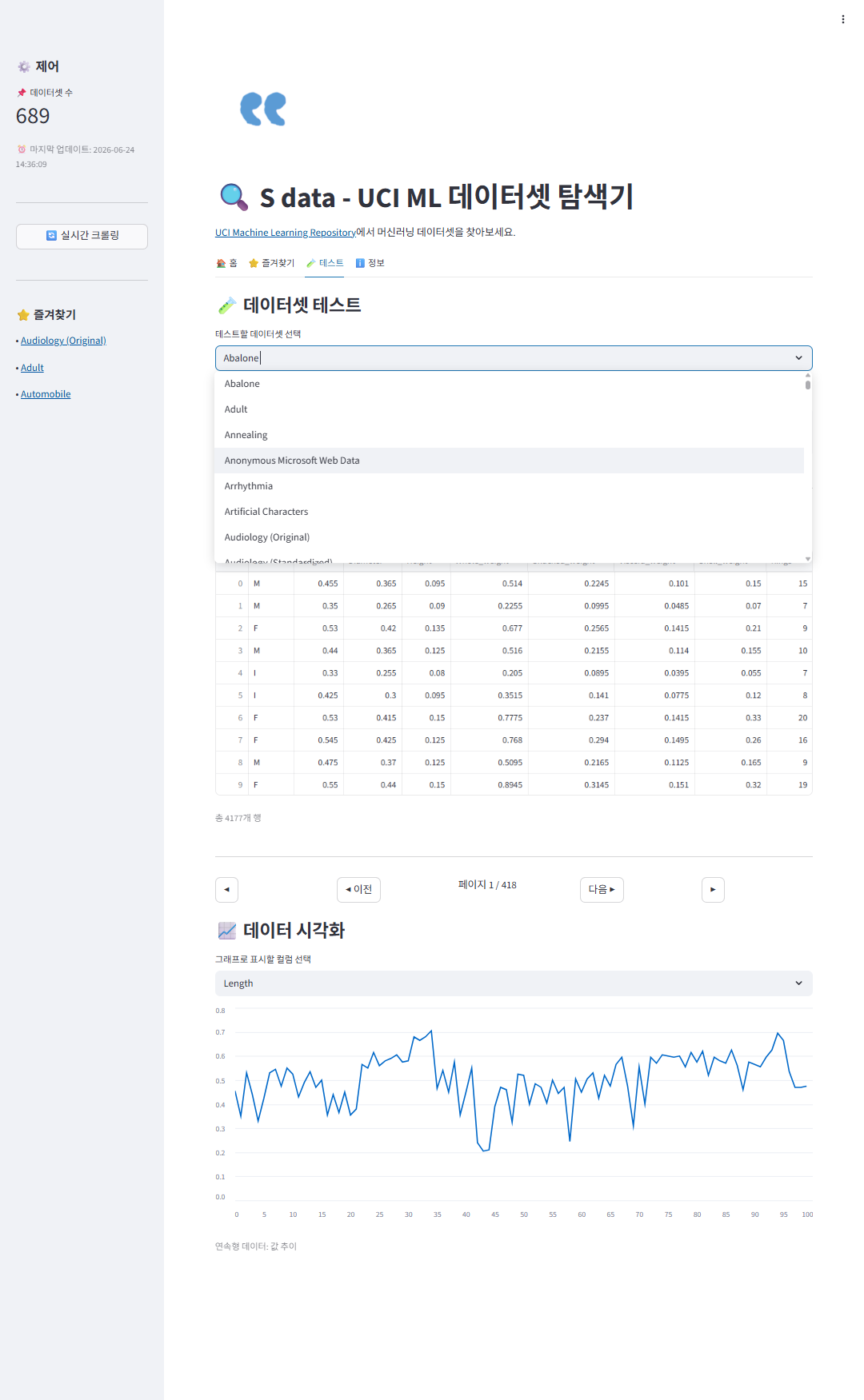Click table cell 0.455 in row 0

319,584
